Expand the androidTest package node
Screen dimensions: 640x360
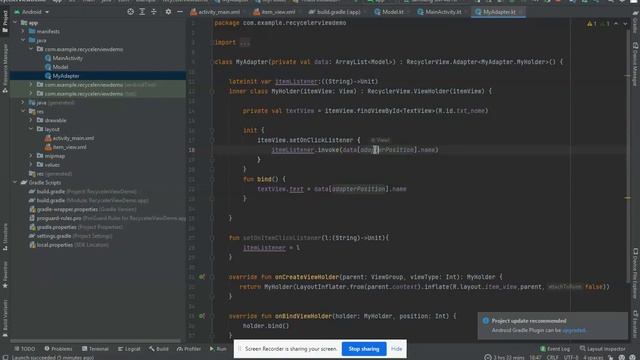click(x=31, y=84)
